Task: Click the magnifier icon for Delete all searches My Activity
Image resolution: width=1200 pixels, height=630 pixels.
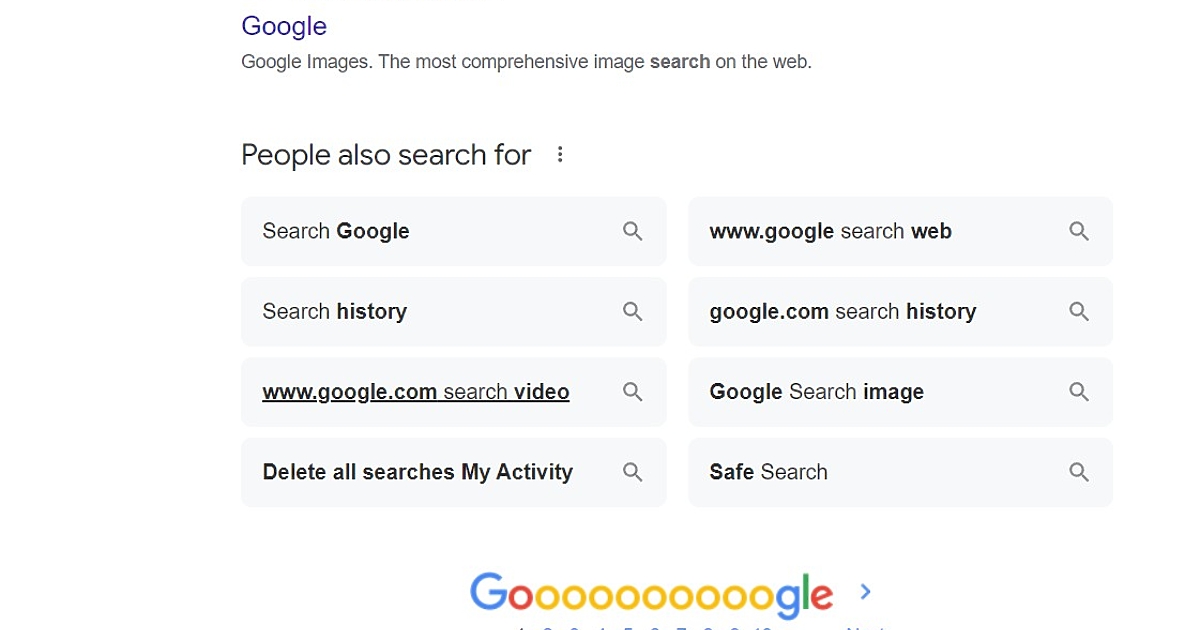Action: (633, 471)
